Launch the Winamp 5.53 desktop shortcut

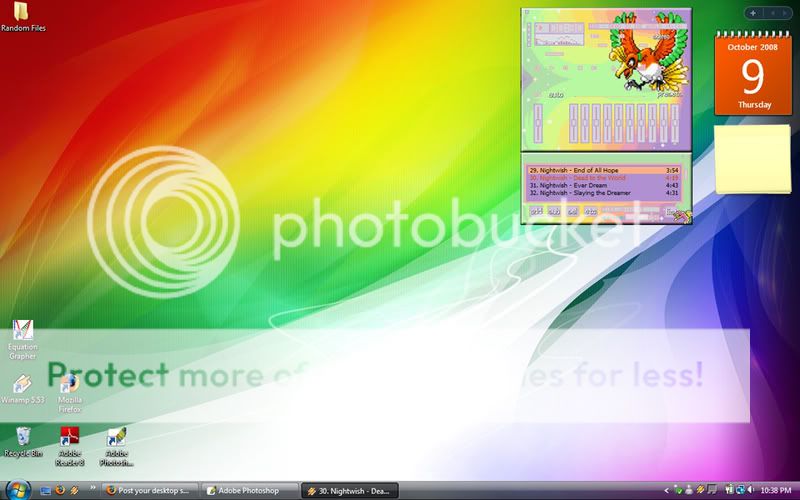coord(22,390)
